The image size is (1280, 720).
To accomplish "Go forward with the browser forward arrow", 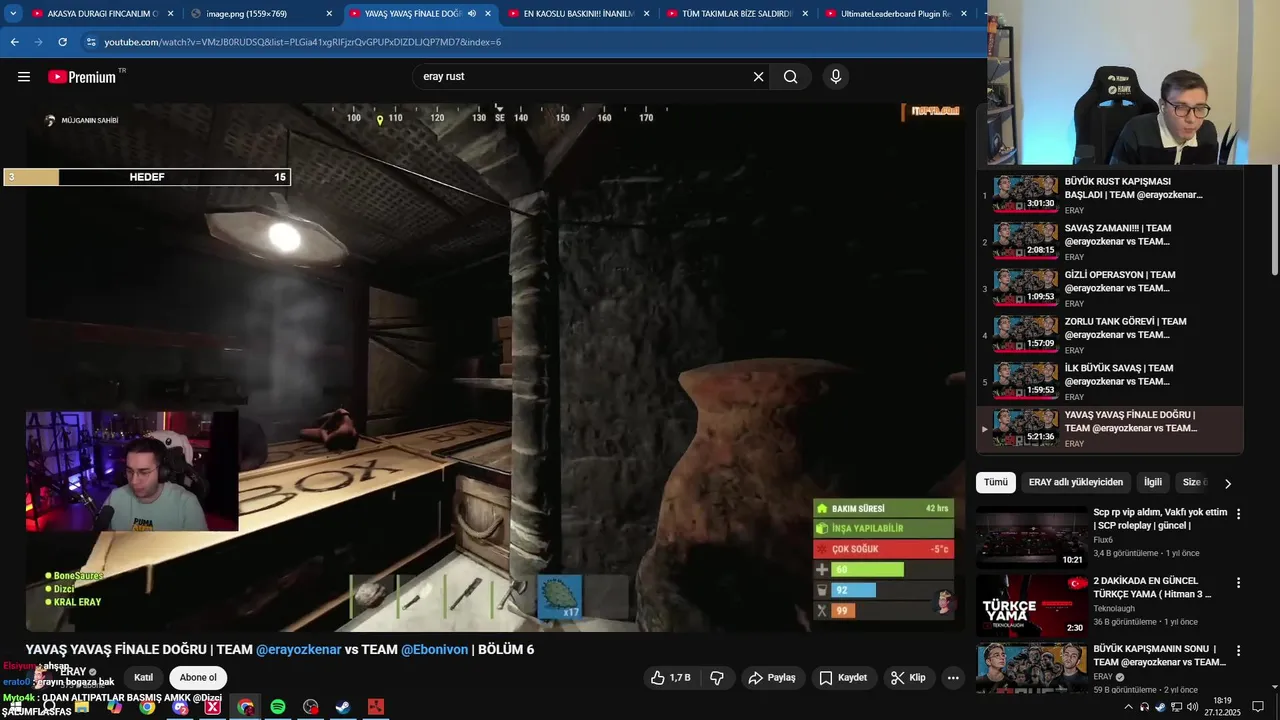I will pos(38,42).
